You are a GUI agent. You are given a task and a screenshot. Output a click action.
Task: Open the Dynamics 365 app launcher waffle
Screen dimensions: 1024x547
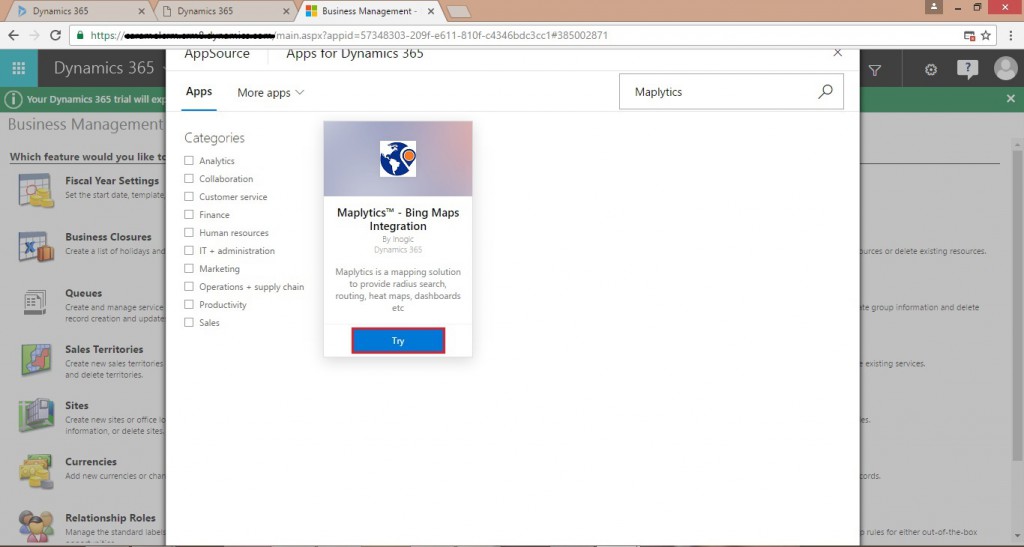[x=19, y=69]
